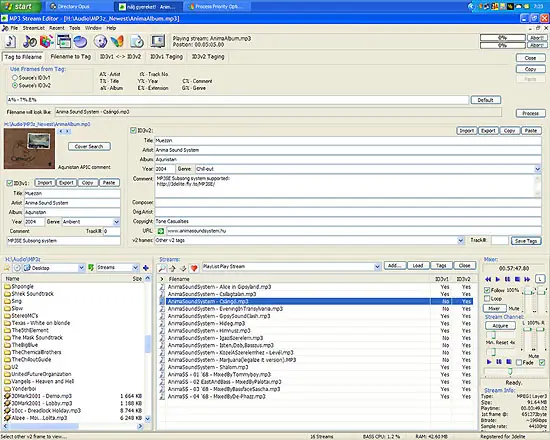Switch to the ID3v2 Taging tab
Screen dimensions: 550x440
(208, 56)
